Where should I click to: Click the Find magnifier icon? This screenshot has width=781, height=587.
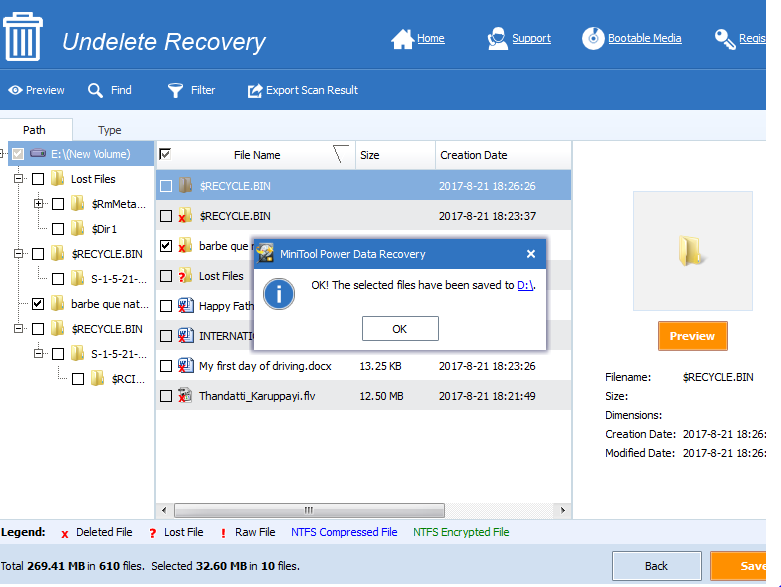tap(95, 91)
